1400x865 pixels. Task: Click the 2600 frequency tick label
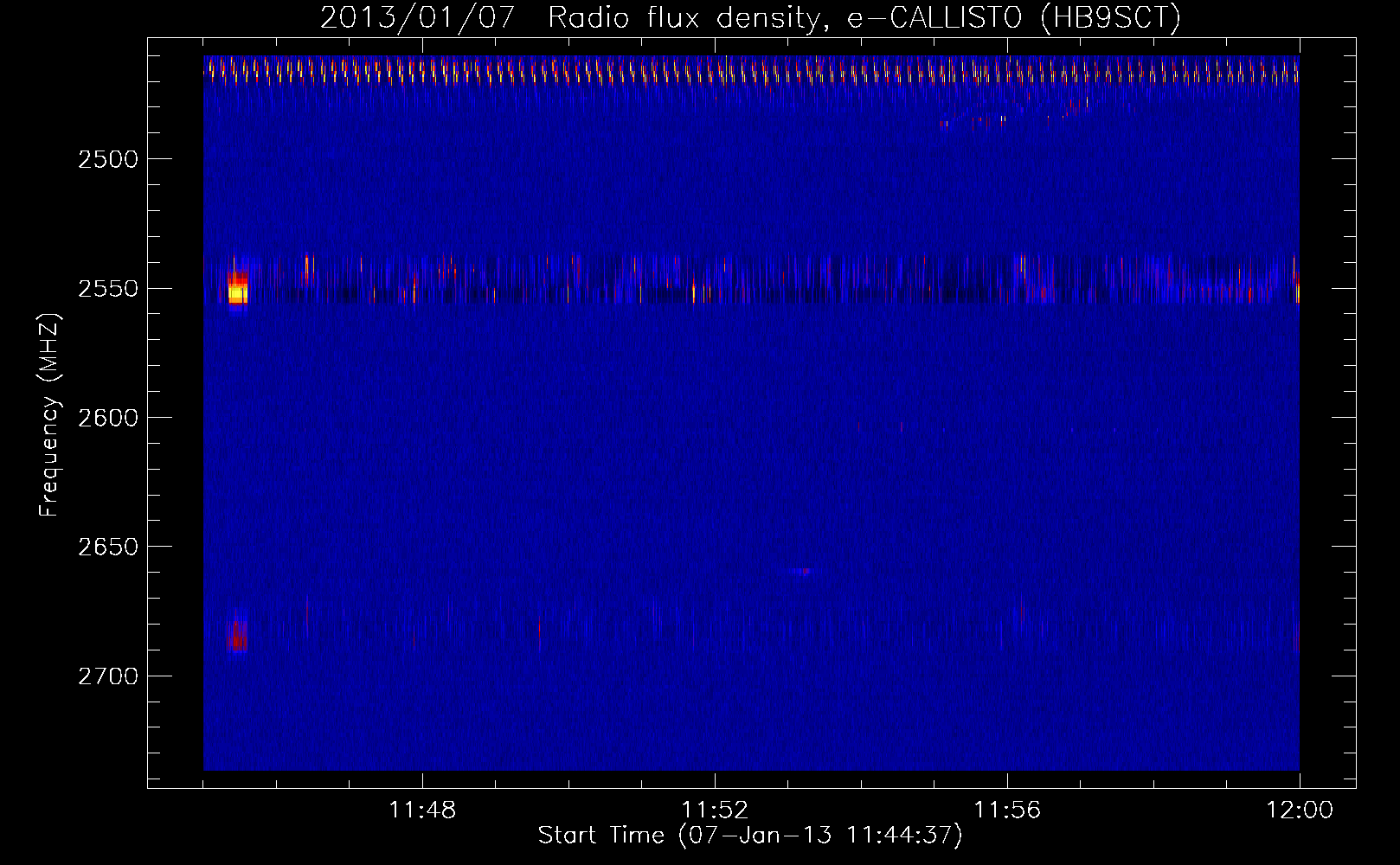coord(108,418)
